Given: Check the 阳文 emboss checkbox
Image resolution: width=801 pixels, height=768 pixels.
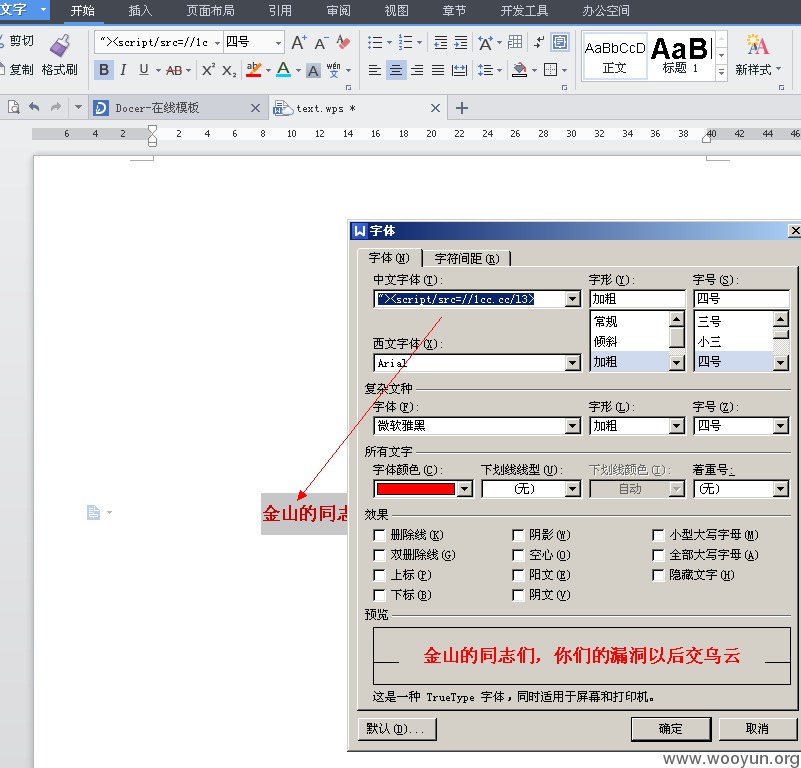Looking at the screenshot, I should (518, 575).
